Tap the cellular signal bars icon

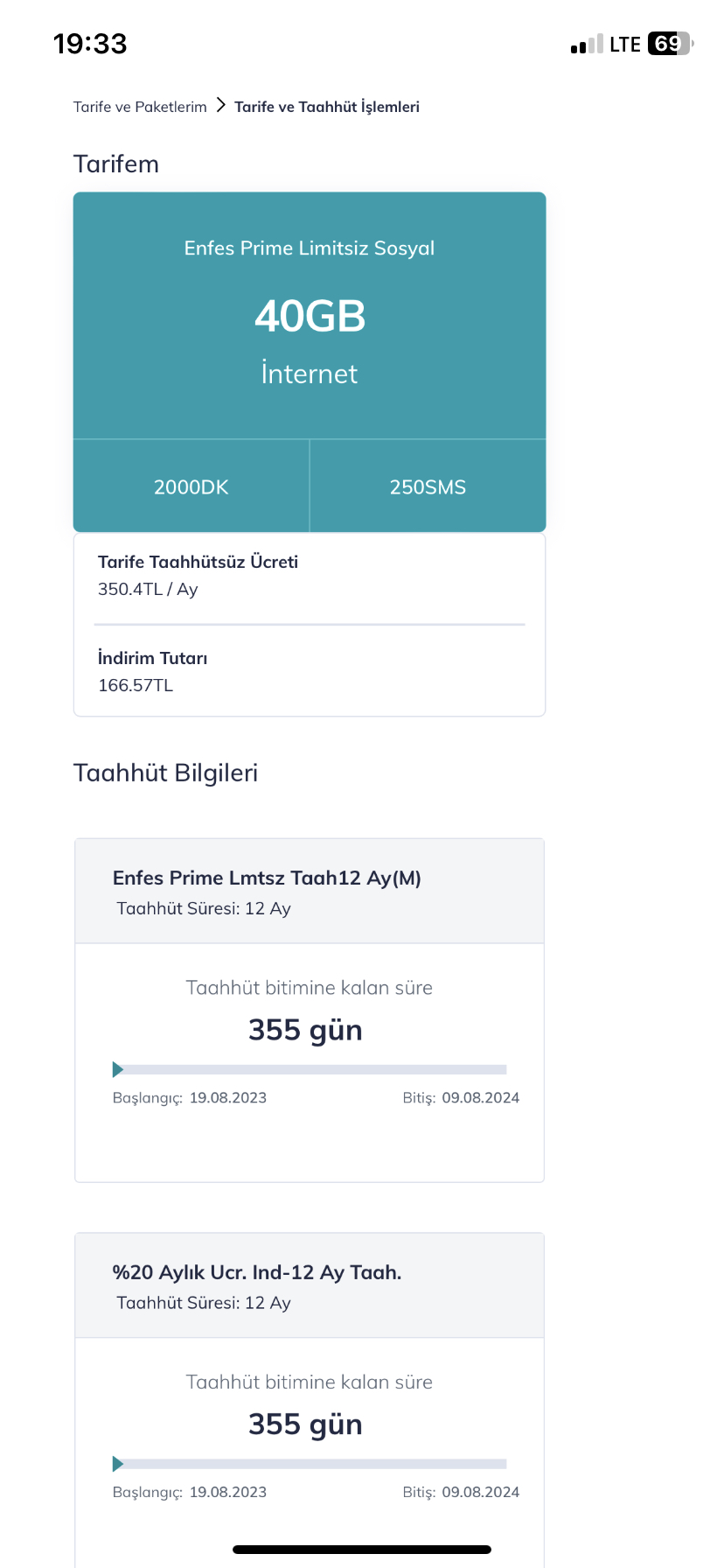[587, 45]
